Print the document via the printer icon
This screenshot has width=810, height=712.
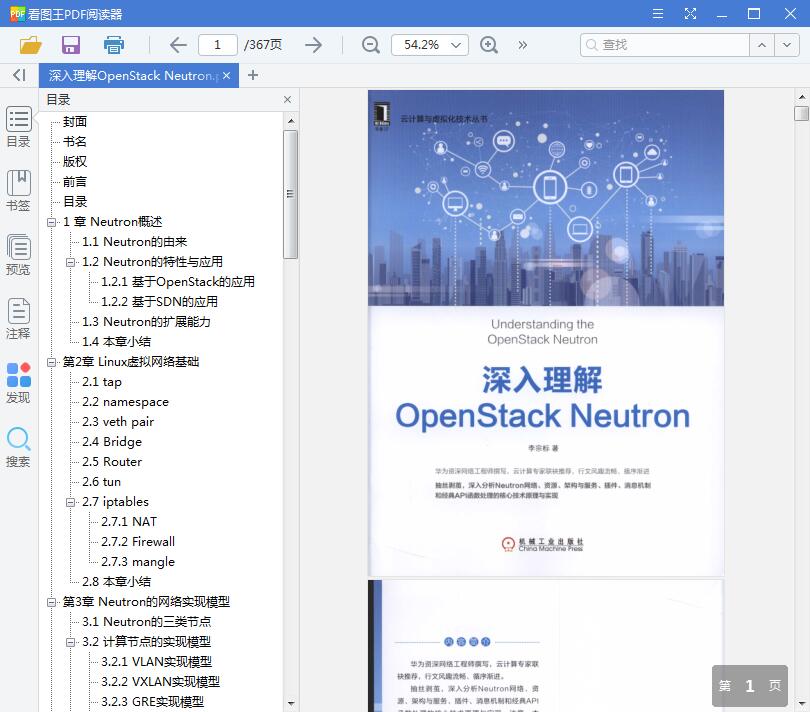click(x=114, y=45)
